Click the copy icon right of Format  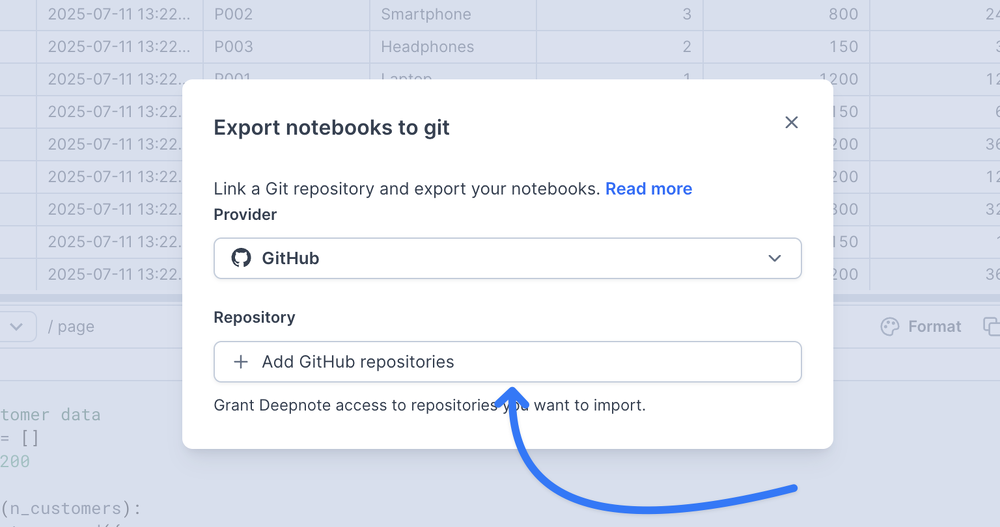[991, 327]
